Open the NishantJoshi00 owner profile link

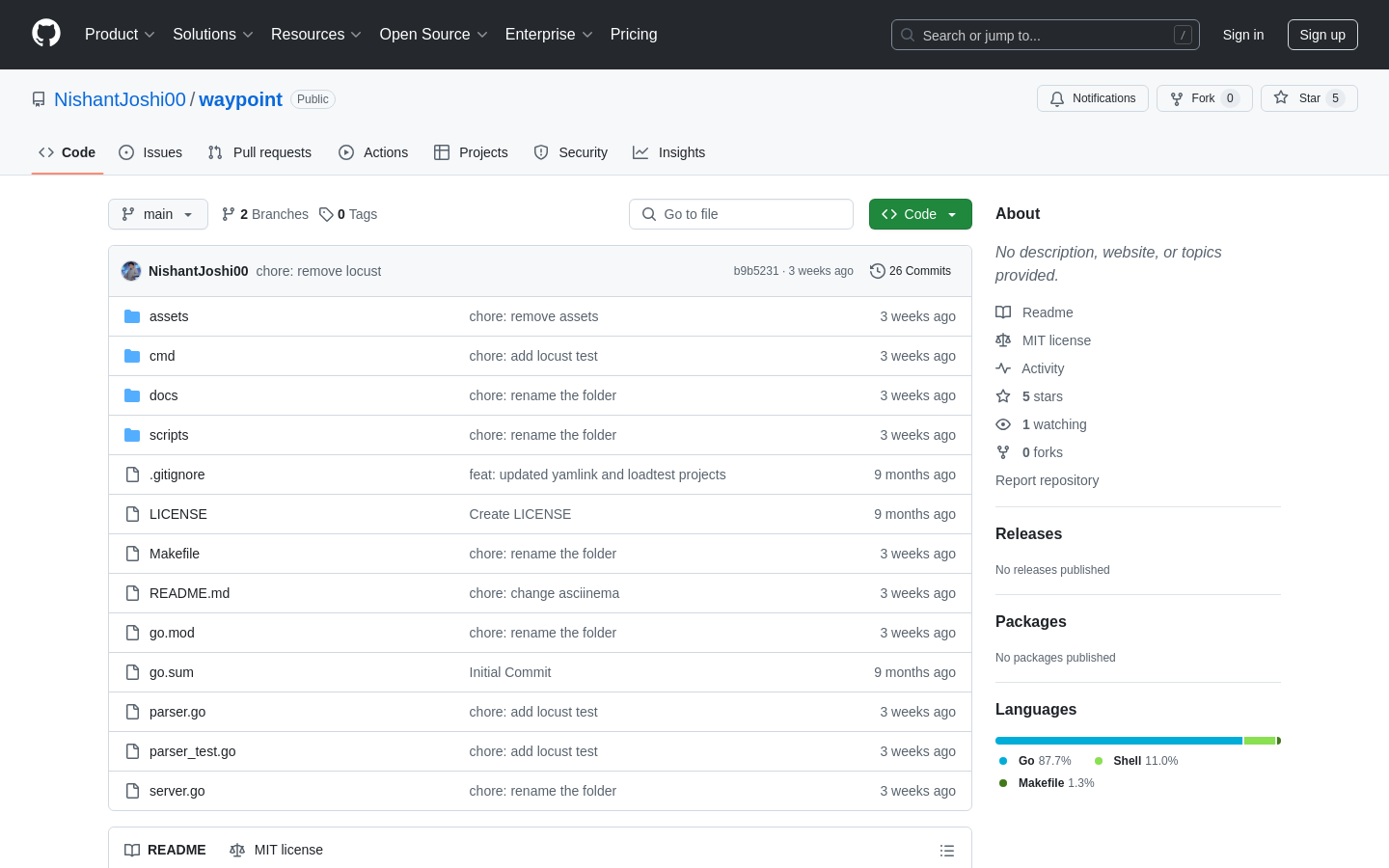120,99
